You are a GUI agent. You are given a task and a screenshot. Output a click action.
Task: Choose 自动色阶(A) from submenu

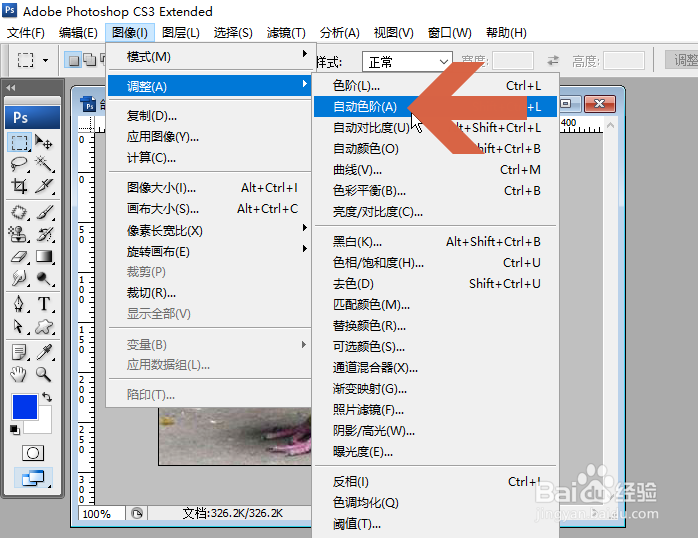click(x=435, y=107)
